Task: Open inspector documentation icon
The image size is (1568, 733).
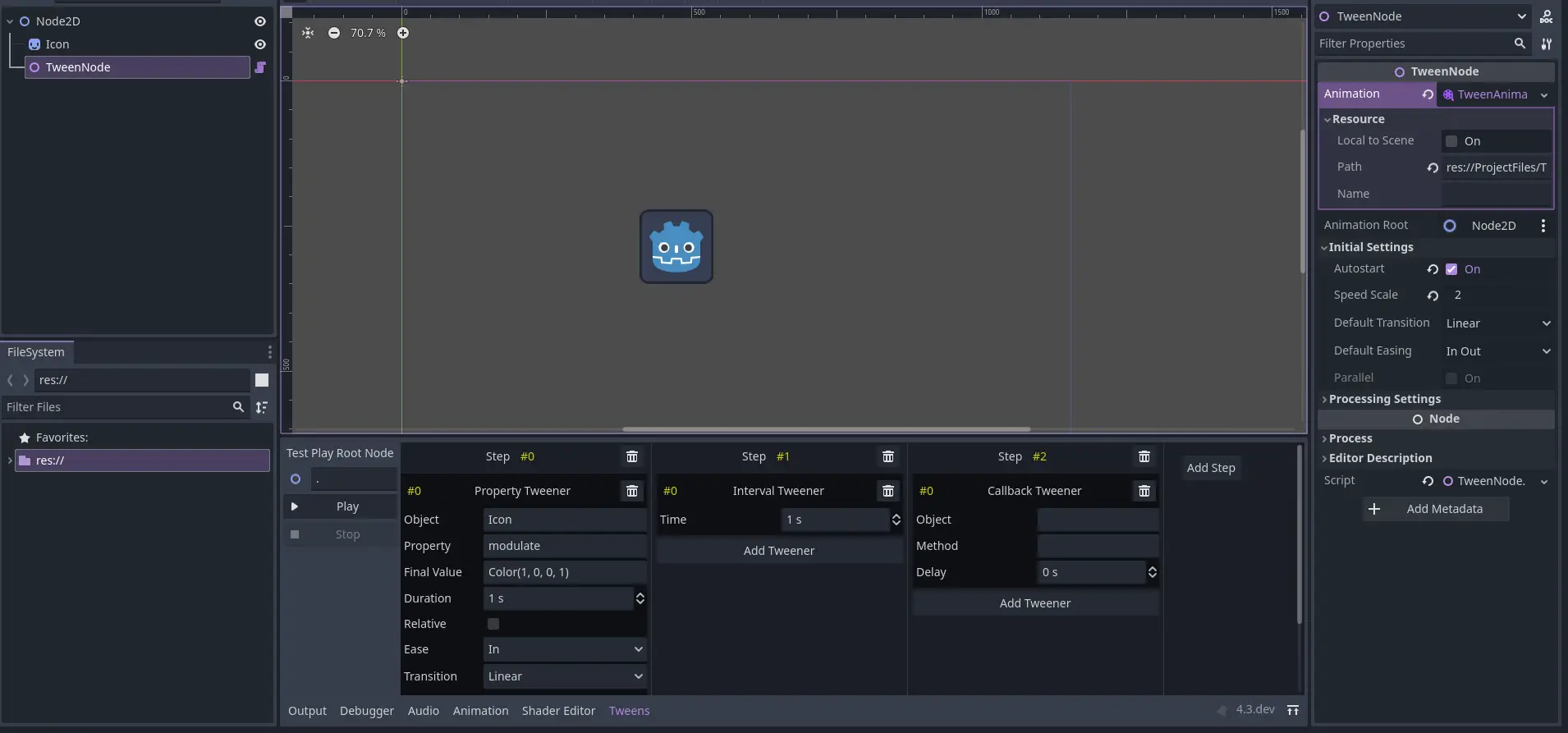Action: click(1547, 16)
